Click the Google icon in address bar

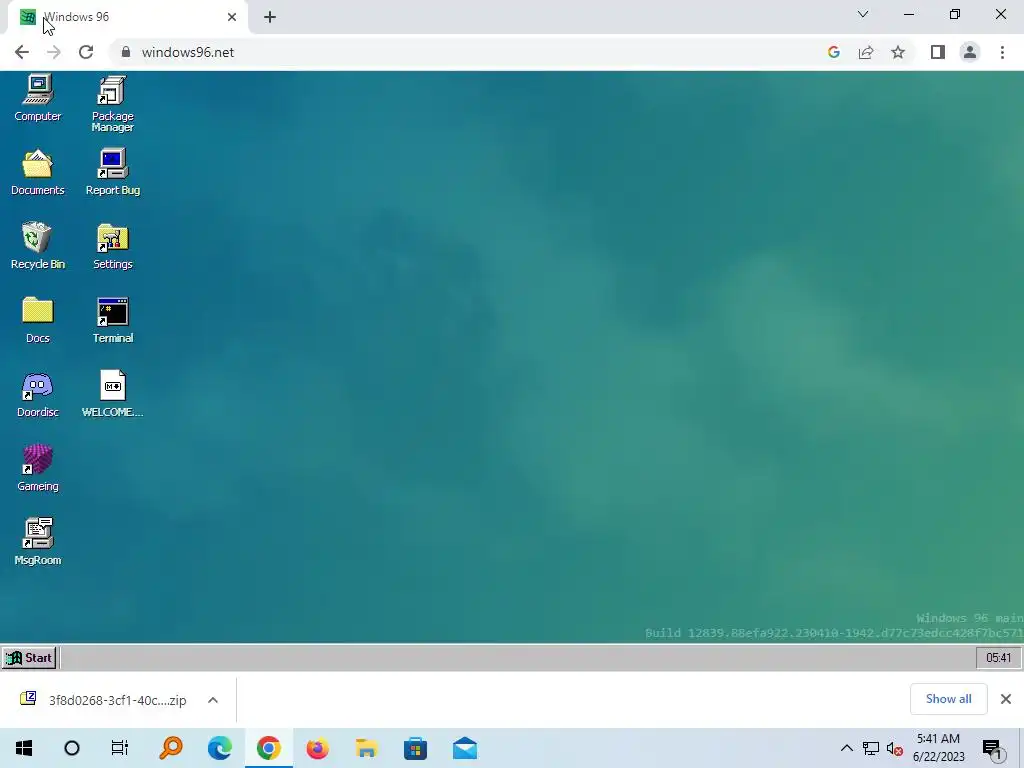(x=833, y=52)
